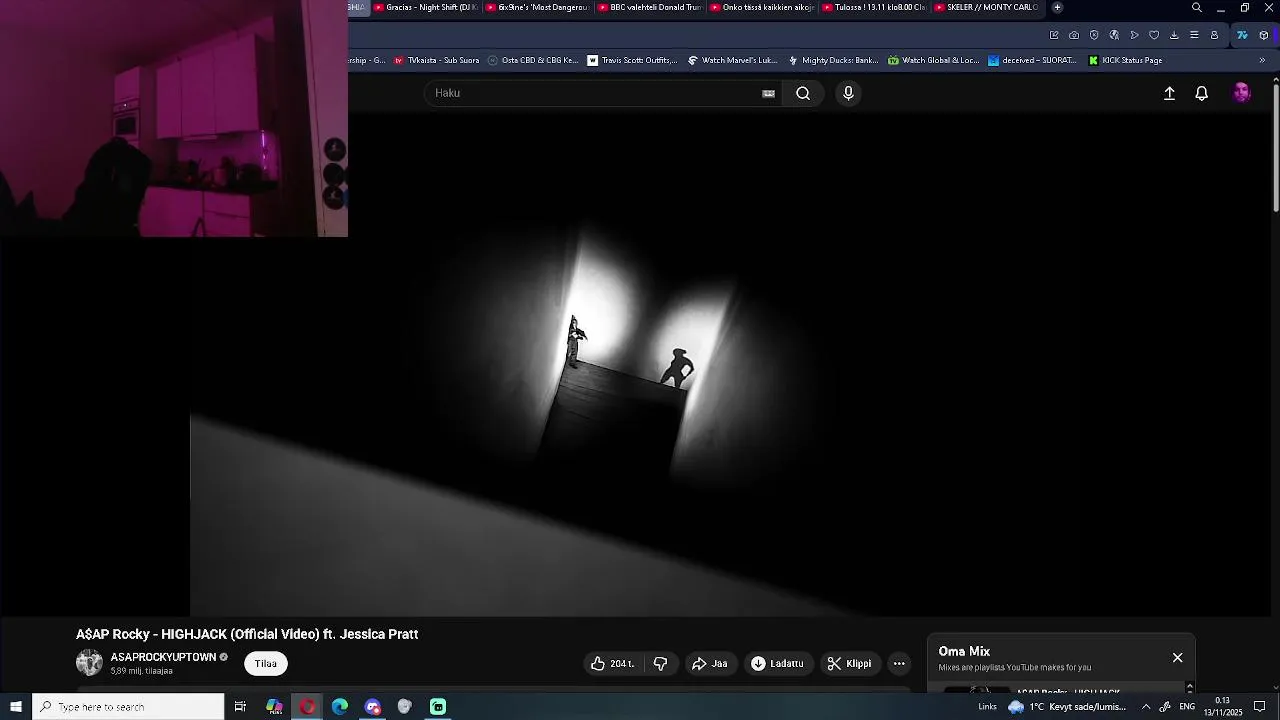This screenshot has width=1280, height=720.
Task: Open 'Travis Scott Outfits' bookmark
Action: point(632,60)
